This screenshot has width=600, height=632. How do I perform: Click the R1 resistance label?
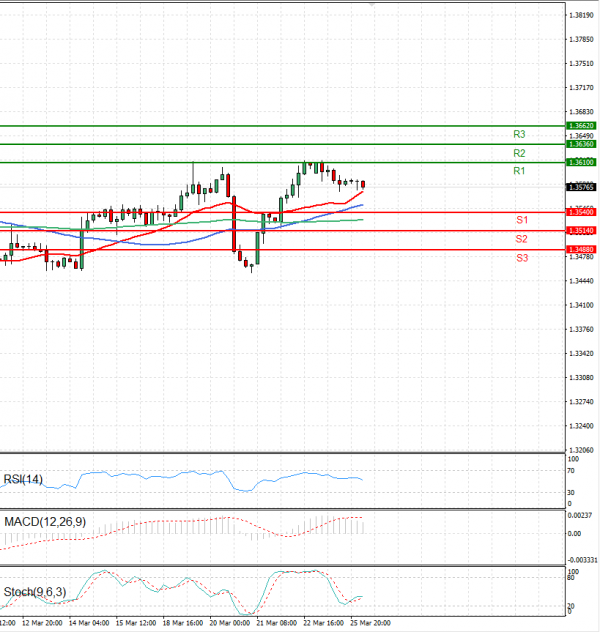point(519,171)
